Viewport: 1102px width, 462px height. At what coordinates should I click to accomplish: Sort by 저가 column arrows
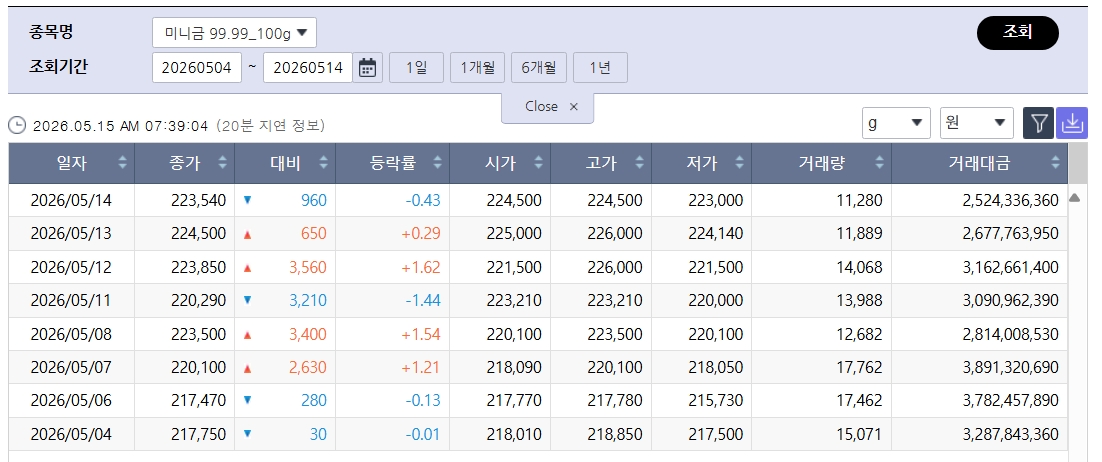pos(739,163)
